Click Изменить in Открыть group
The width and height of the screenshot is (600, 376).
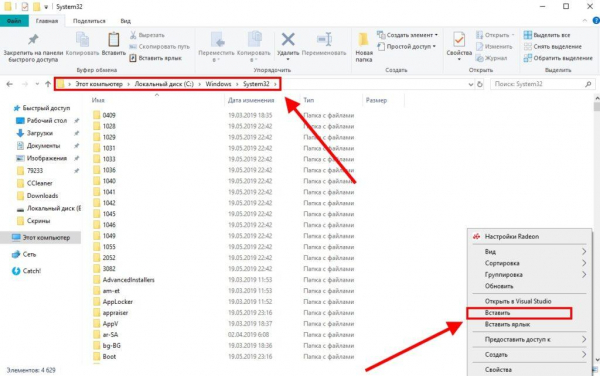494,47
